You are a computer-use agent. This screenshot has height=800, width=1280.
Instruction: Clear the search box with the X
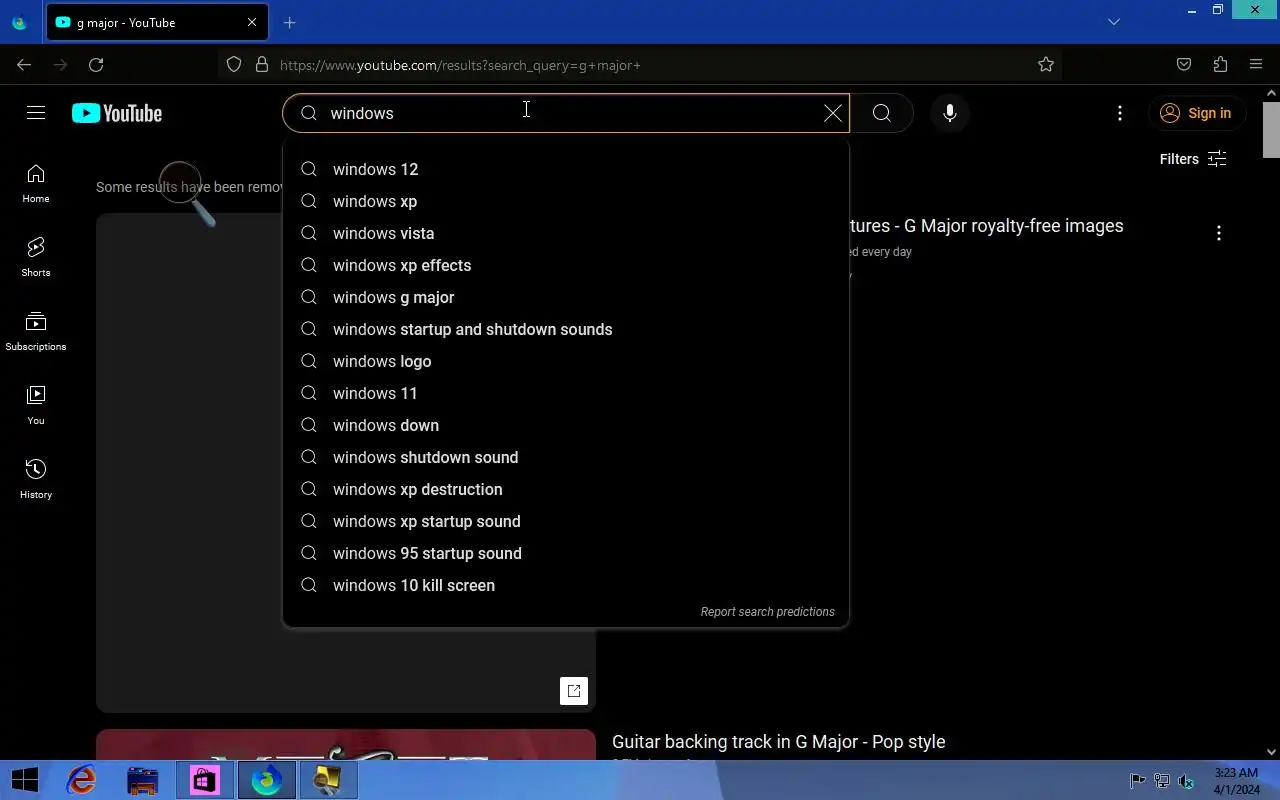(832, 113)
